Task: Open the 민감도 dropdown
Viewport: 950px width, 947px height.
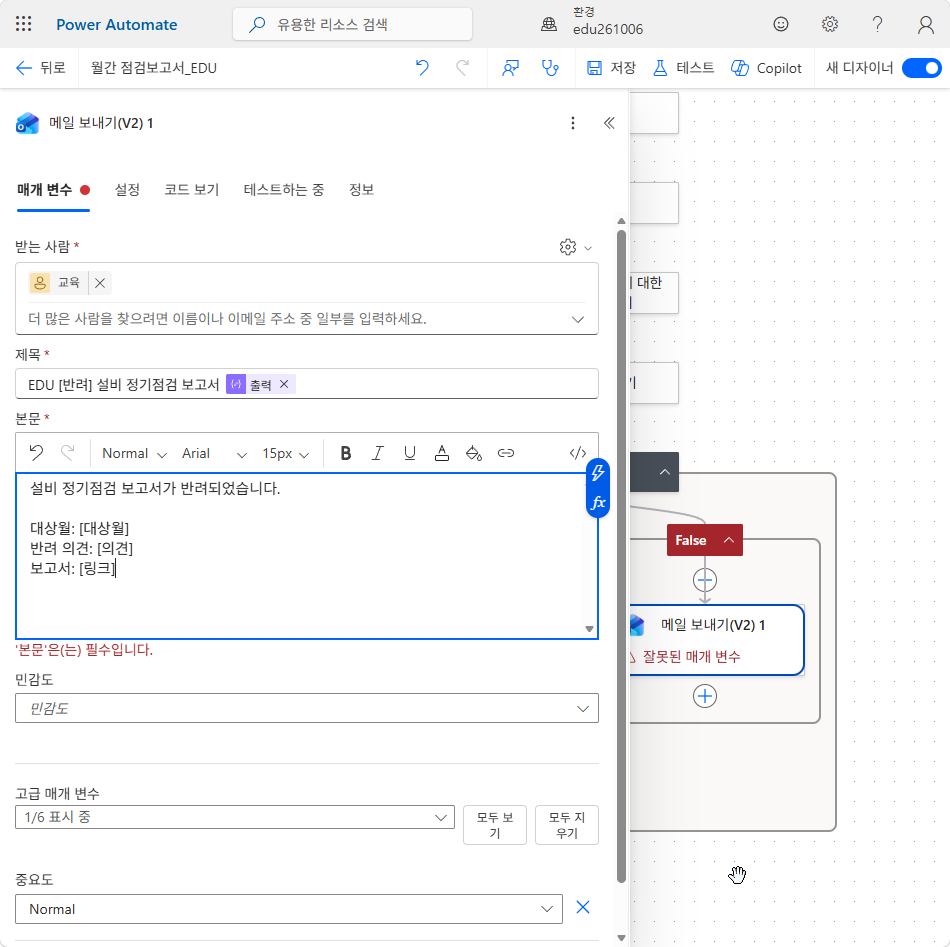Action: 307,708
